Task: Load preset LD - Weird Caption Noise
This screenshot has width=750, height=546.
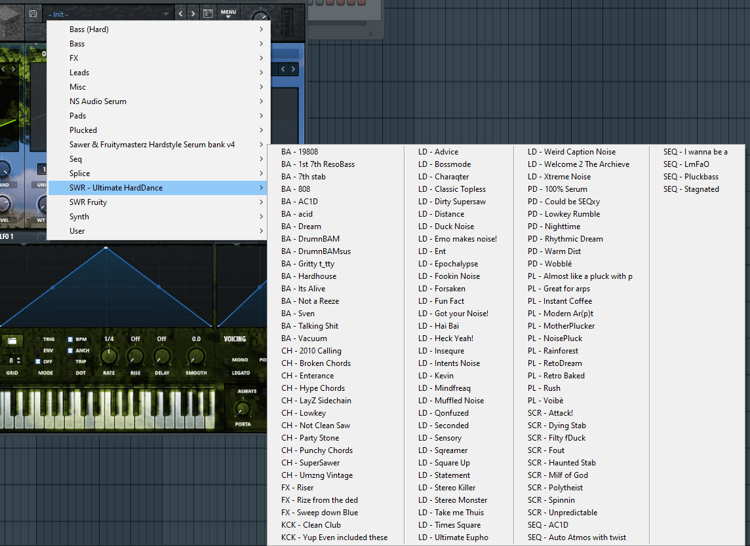Action: coord(571,152)
